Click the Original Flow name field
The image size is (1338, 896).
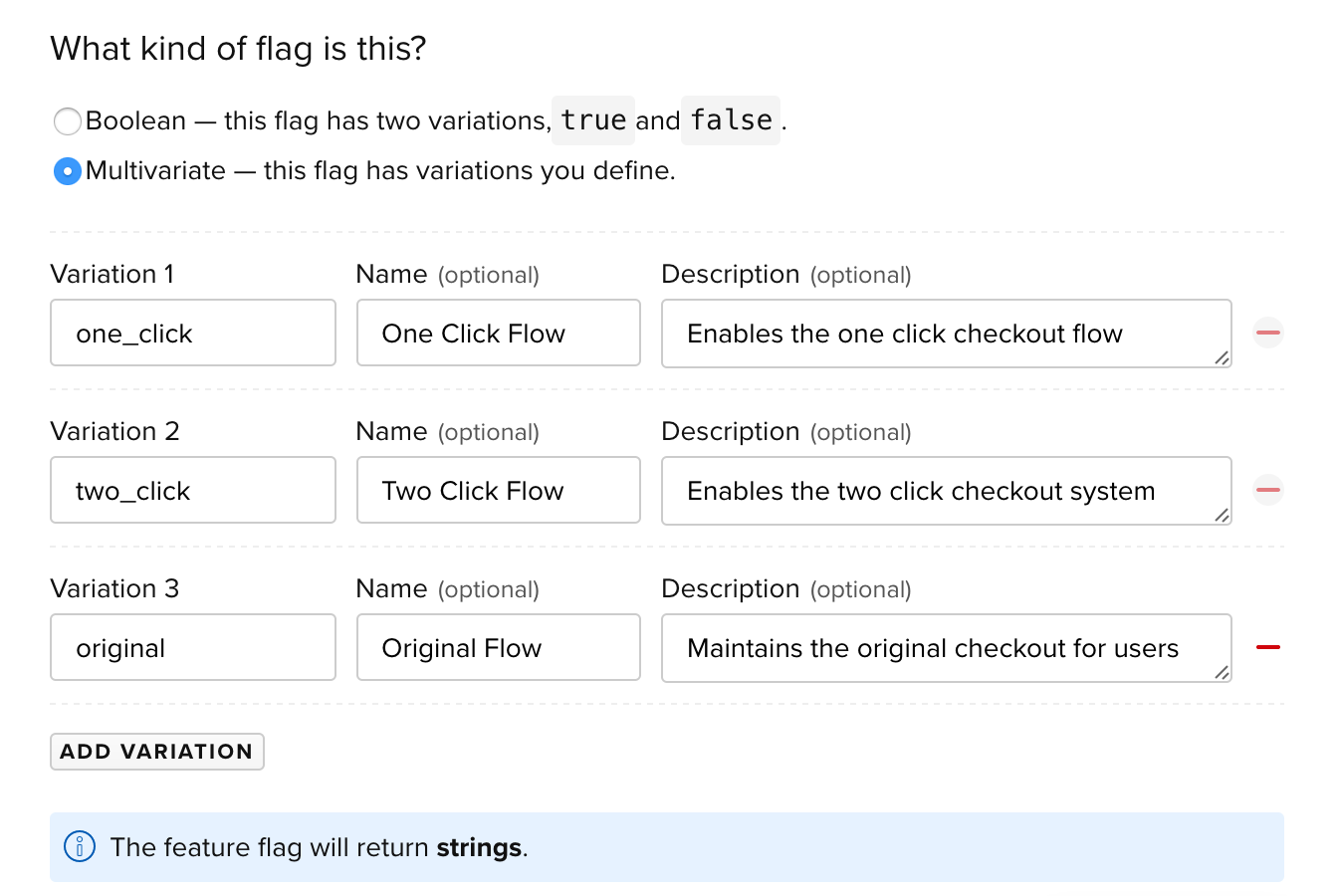(498, 647)
